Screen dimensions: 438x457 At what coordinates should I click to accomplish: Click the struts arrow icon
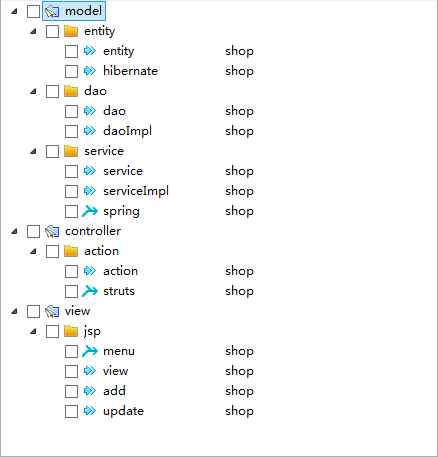(90, 291)
